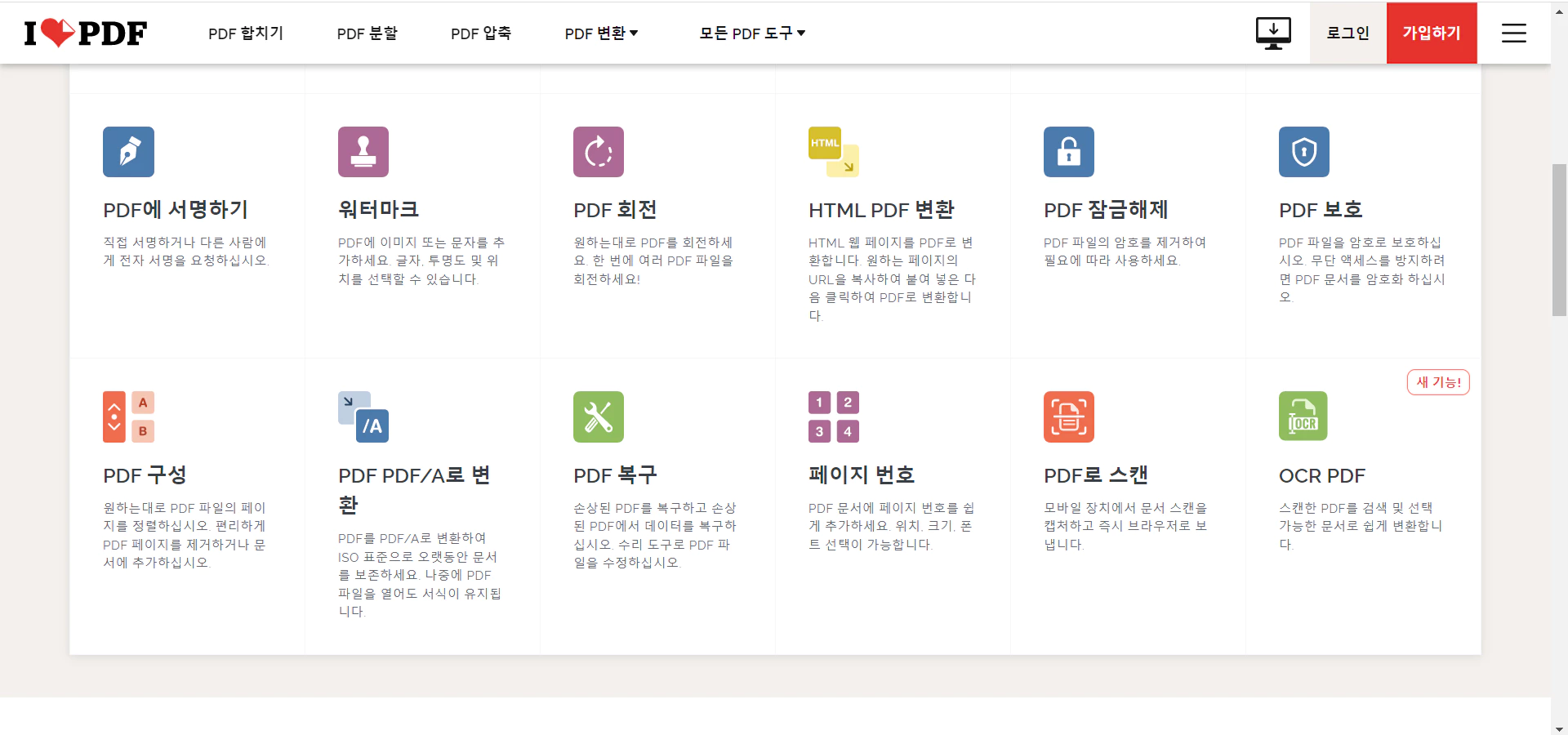Open the 모든 PDF 도구 dropdown
1568x735 pixels.
click(x=750, y=33)
